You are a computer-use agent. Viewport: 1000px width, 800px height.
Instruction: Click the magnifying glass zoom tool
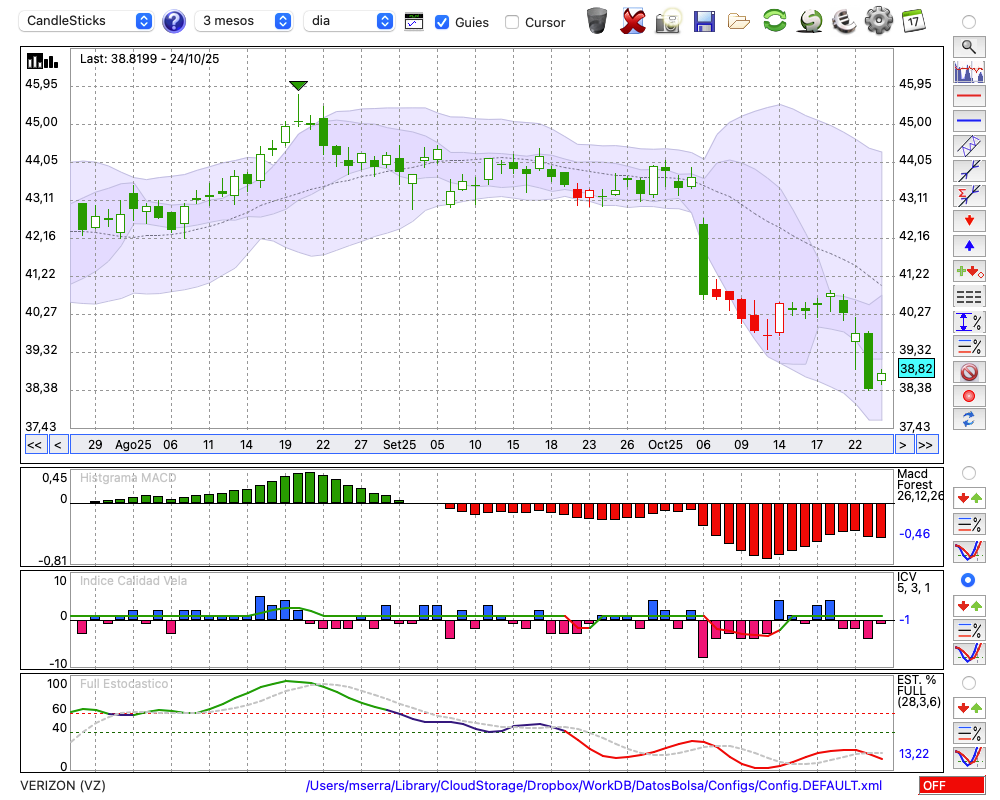coord(968,46)
